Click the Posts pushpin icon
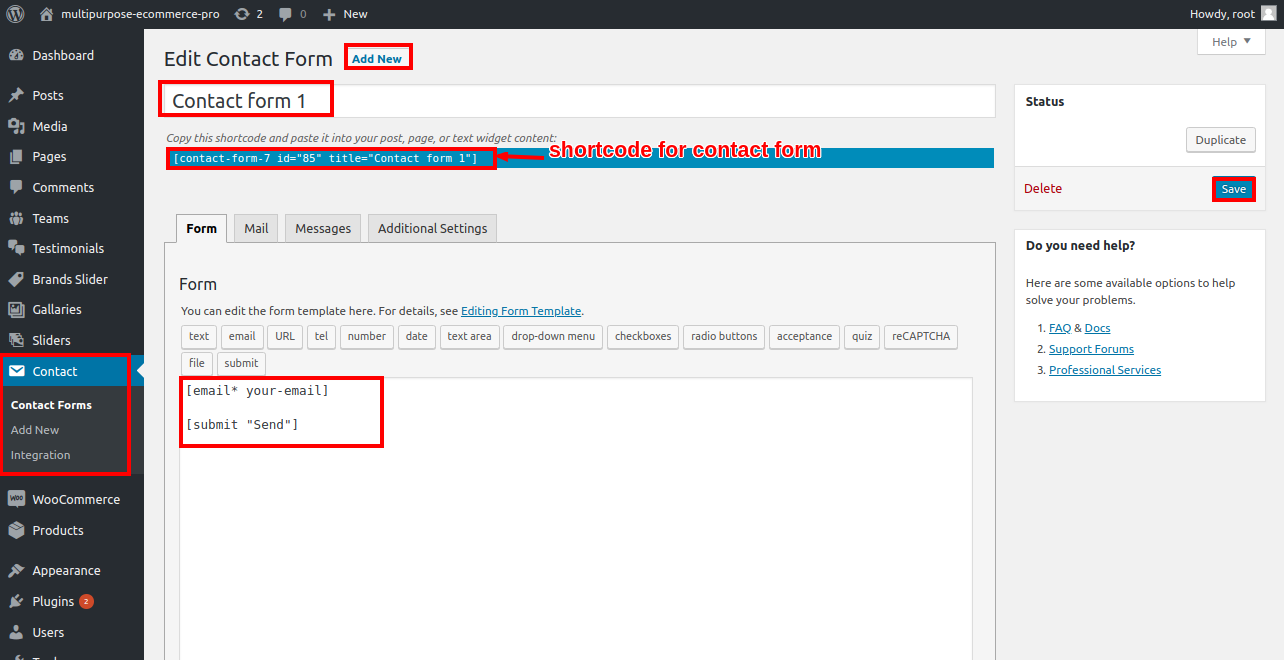The width and height of the screenshot is (1284, 660). click(x=16, y=95)
